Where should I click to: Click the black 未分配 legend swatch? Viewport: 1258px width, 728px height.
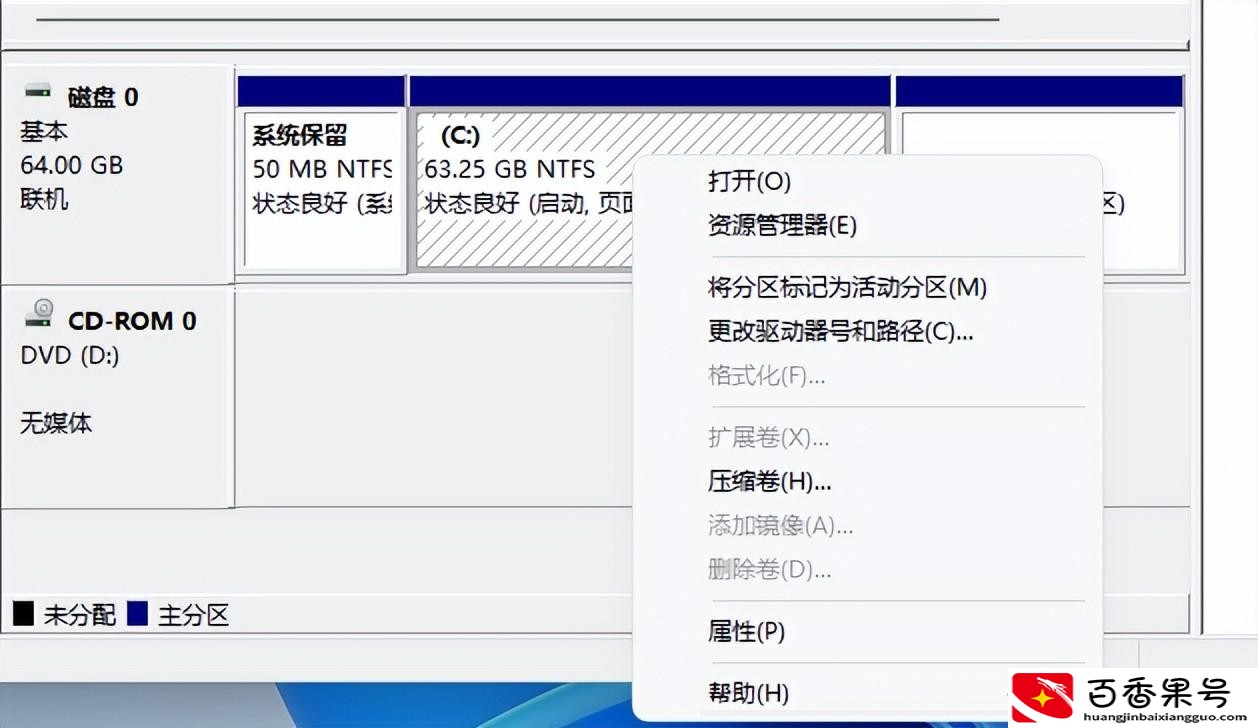coord(23,613)
